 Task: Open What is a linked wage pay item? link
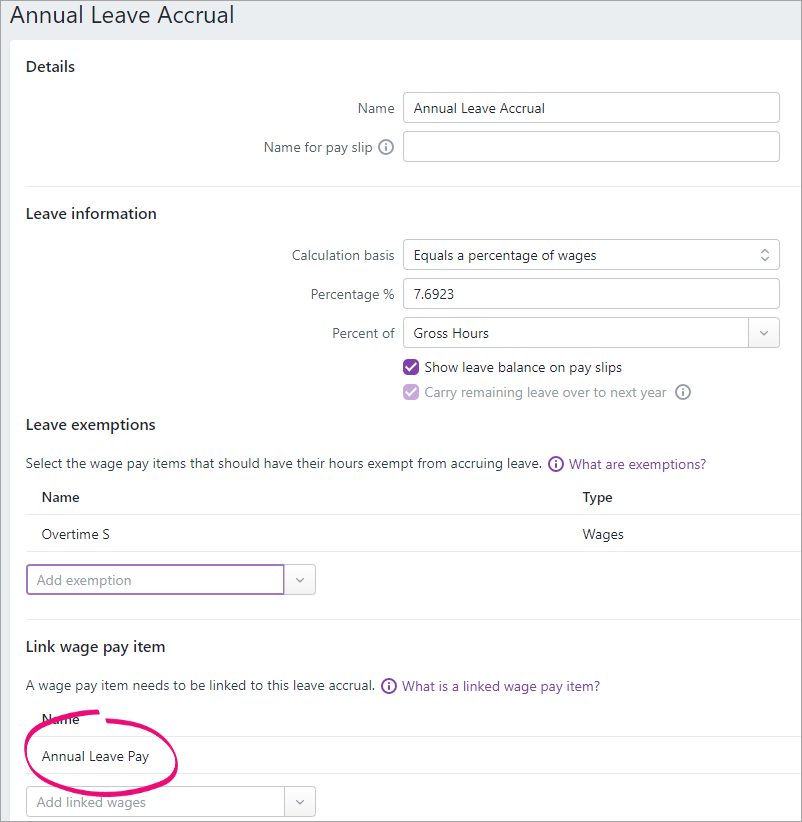pyautogui.click(x=501, y=686)
